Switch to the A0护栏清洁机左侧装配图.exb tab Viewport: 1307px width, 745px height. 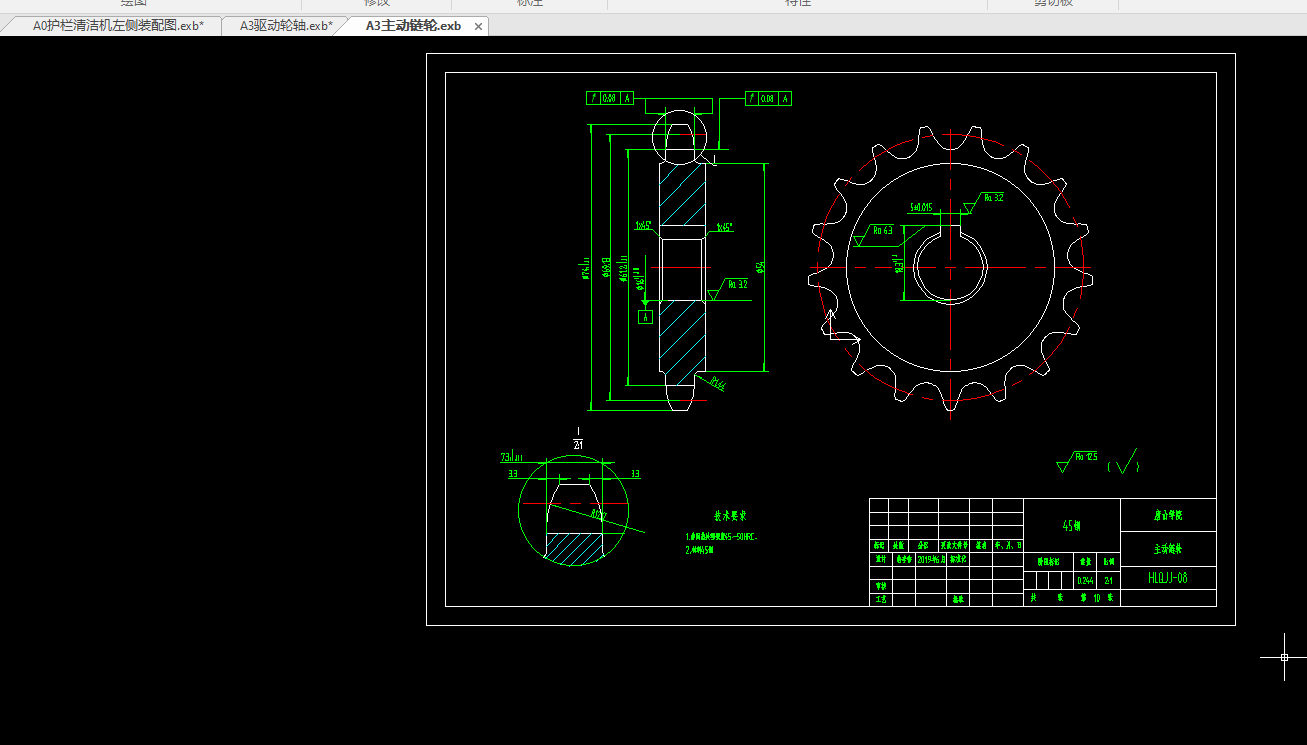tap(118, 26)
